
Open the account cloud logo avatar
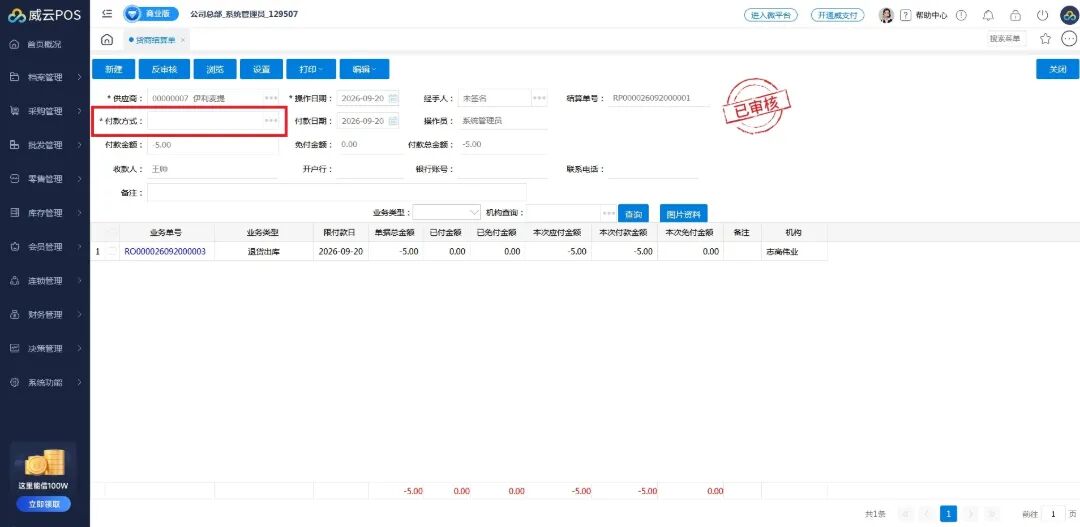tap(1068, 15)
